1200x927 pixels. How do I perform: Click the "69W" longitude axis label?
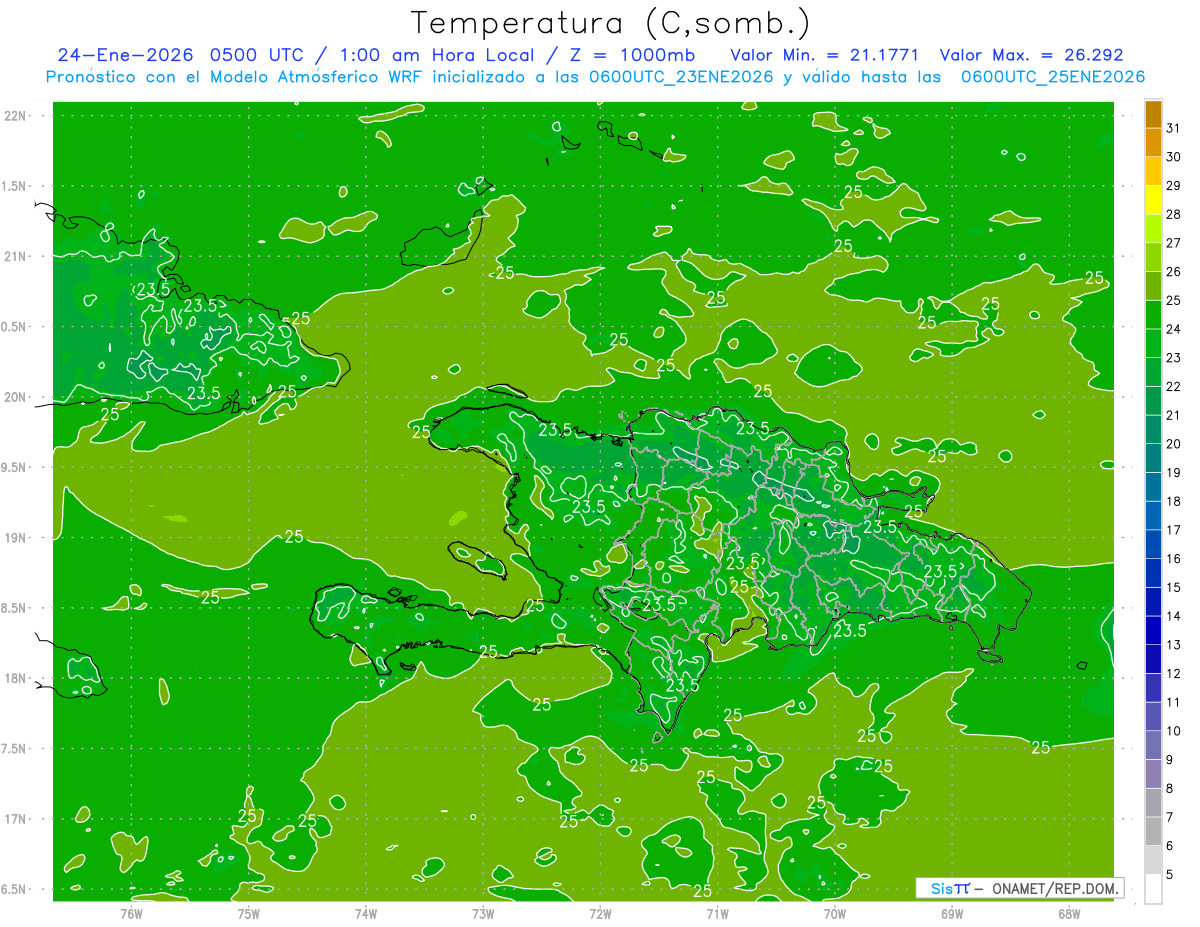pyautogui.click(x=952, y=914)
